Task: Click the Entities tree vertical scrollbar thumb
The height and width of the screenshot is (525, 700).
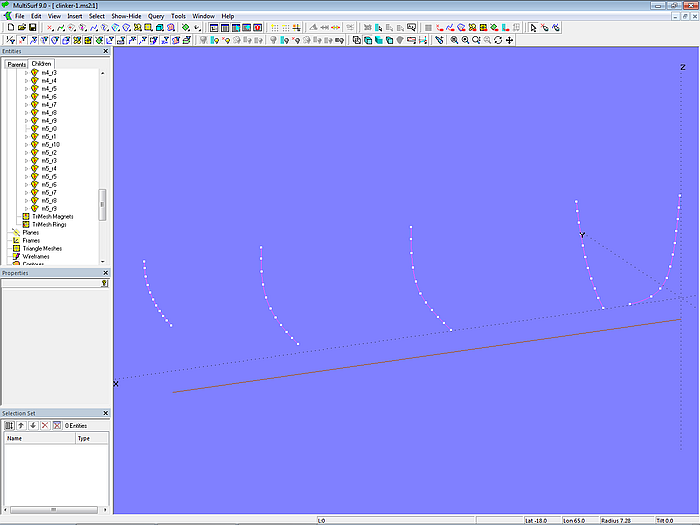Action: pos(102,204)
